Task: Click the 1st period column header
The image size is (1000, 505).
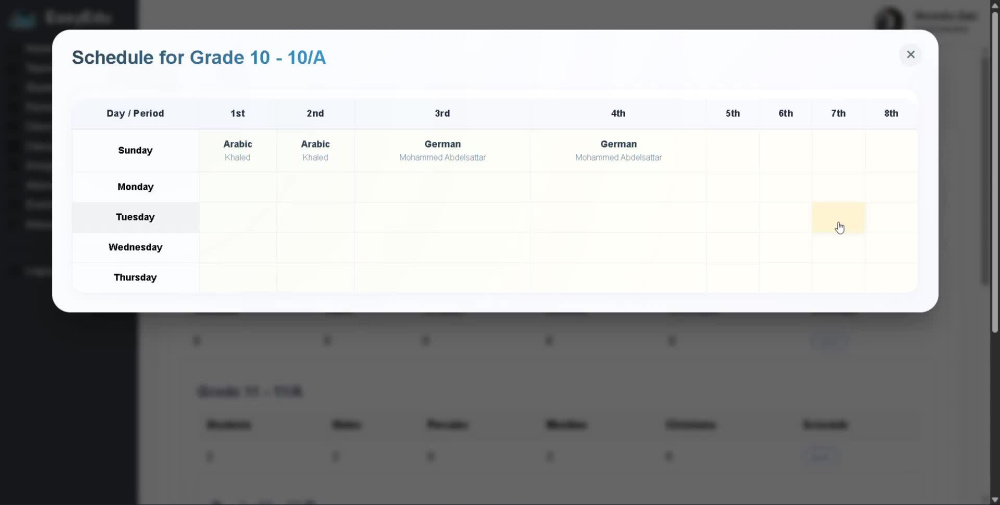Action: pos(237,113)
